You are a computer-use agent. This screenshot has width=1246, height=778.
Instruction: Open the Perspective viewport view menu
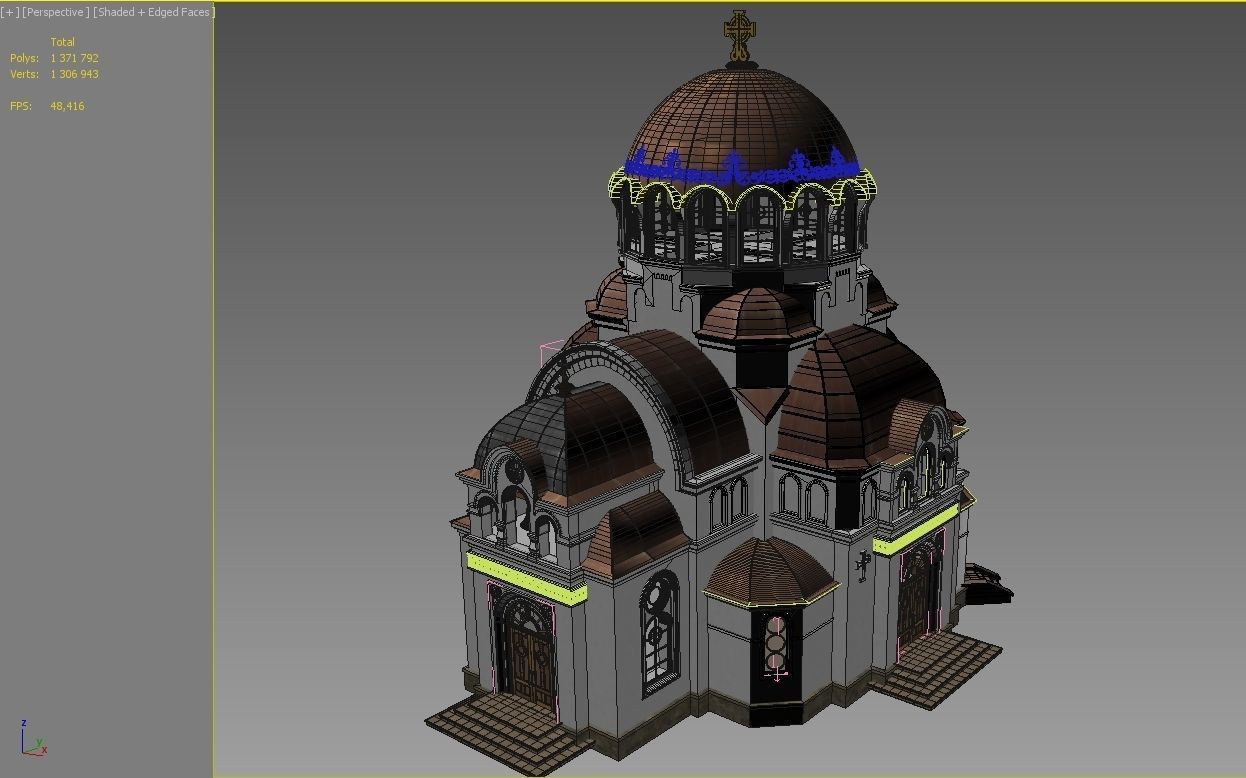pyautogui.click(x=56, y=12)
